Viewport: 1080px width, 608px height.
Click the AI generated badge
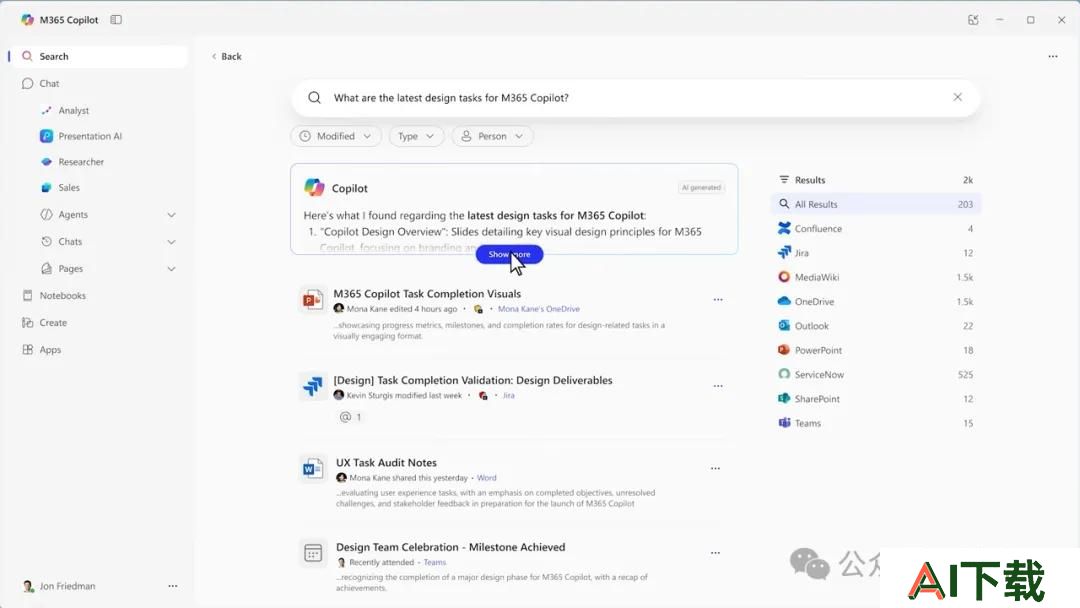click(701, 187)
